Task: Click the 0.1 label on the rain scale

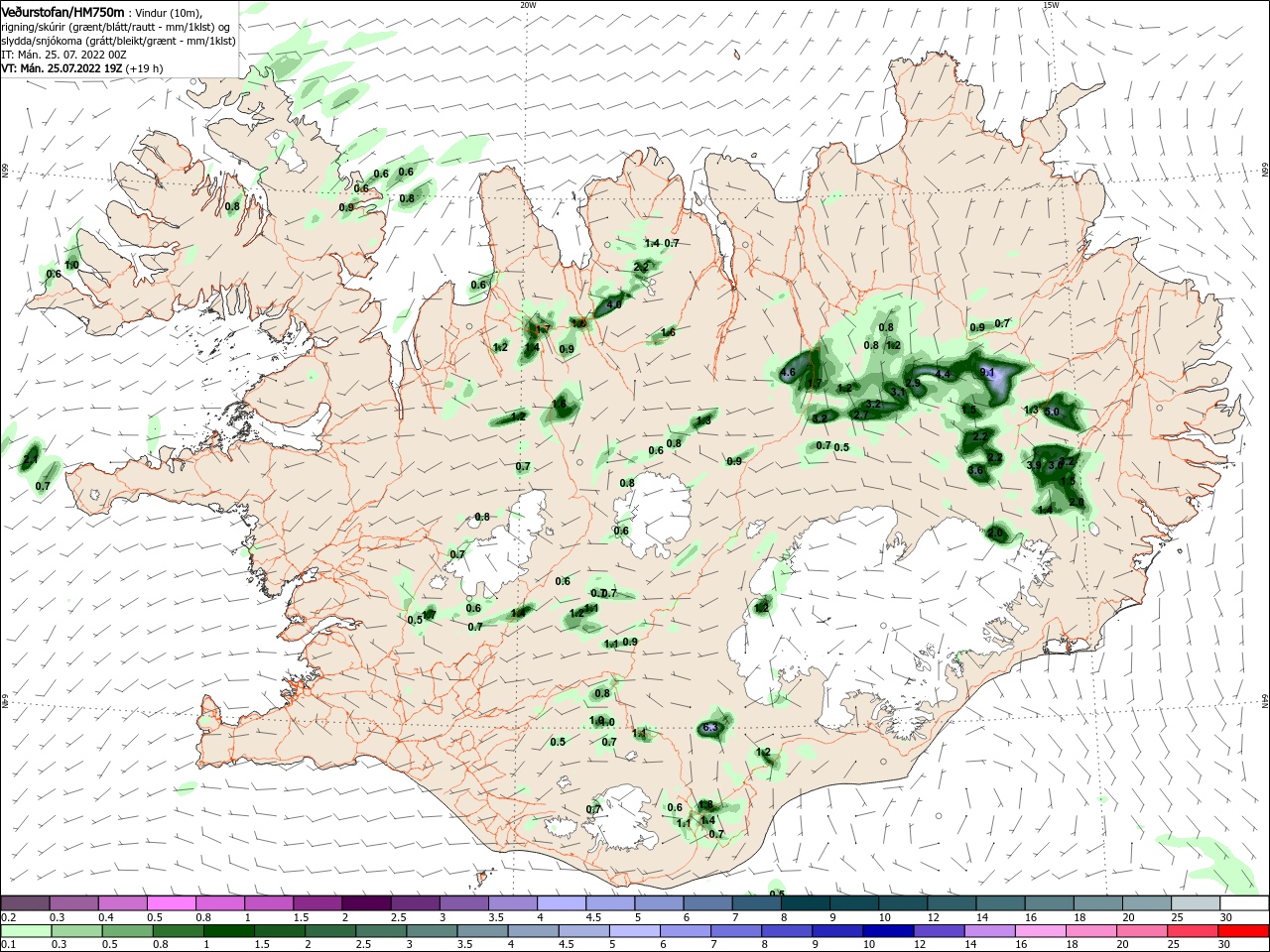Action: tap(9, 945)
